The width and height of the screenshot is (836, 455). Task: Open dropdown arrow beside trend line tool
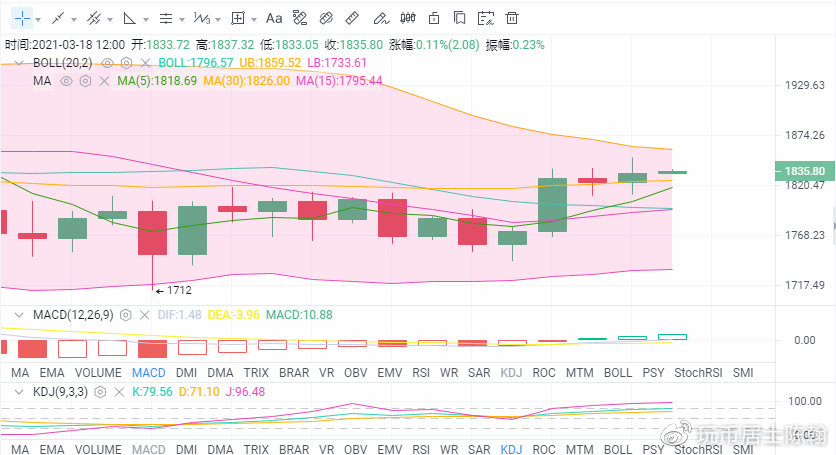[74, 20]
